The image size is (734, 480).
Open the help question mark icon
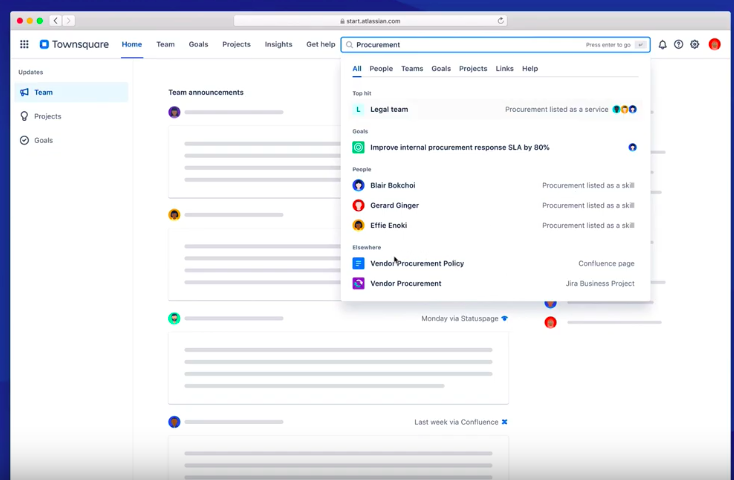[x=678, y=44]
